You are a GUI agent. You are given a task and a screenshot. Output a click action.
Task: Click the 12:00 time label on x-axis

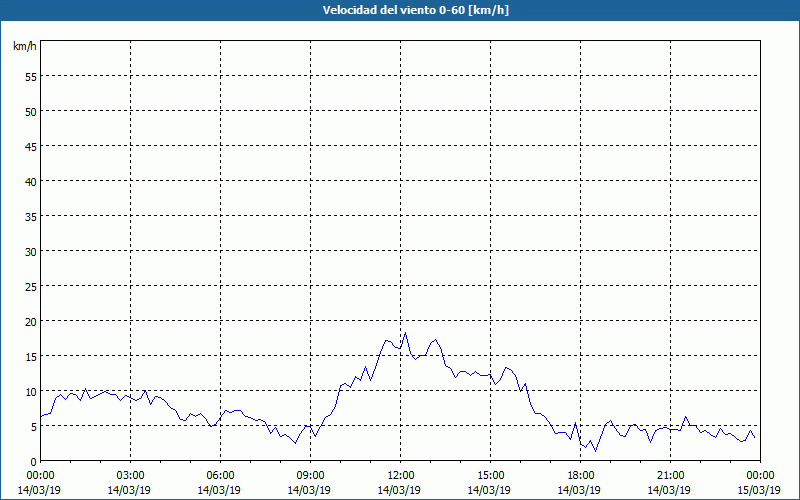(x=401, y=476)
